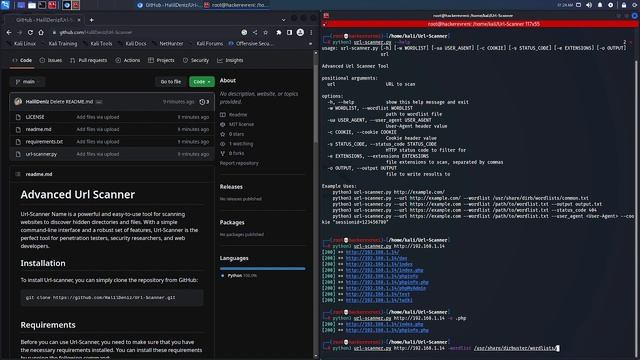This screenshot has height=360, width=640.
Task: Select the root terminal window taskbar entry
Action: click(236, 5)
